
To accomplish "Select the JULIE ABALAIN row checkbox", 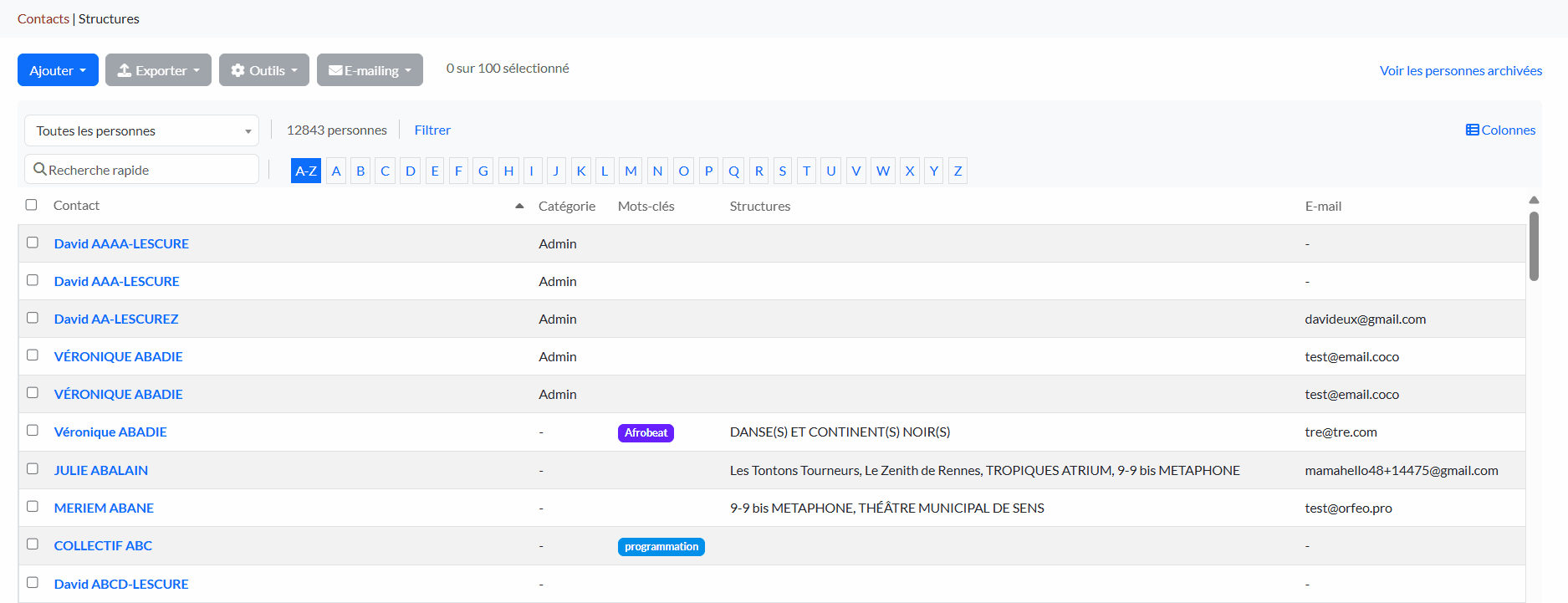I will coord(33,469).
